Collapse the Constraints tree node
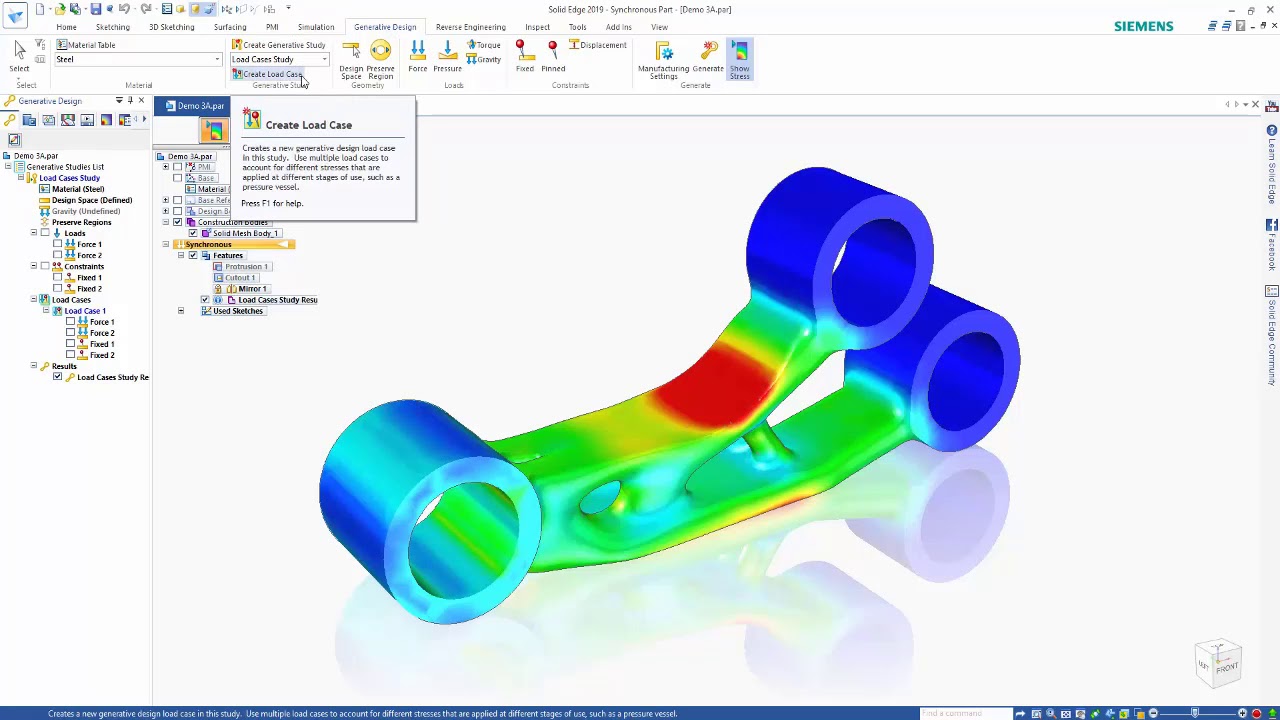Image resolution: width=1280 pixels, height=720 pixels. 33,266
